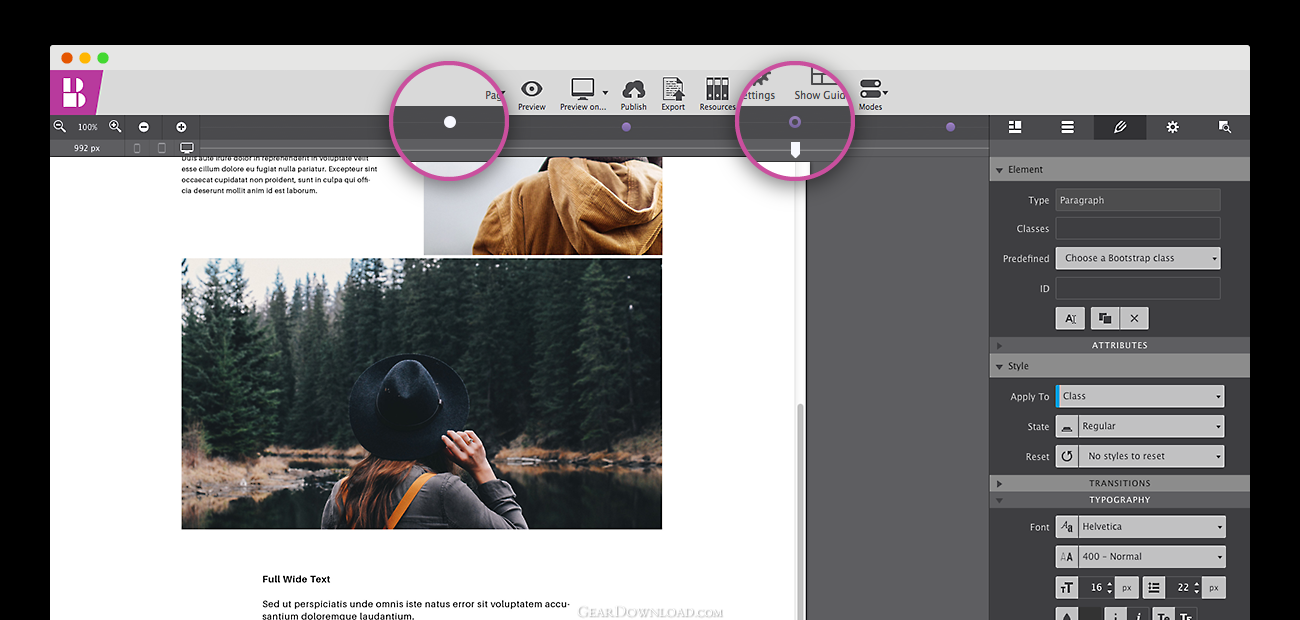The height and width of the screenshot is (620, 1300).
Task: Open the Apply To Class dropdown
Action: 1140,396
